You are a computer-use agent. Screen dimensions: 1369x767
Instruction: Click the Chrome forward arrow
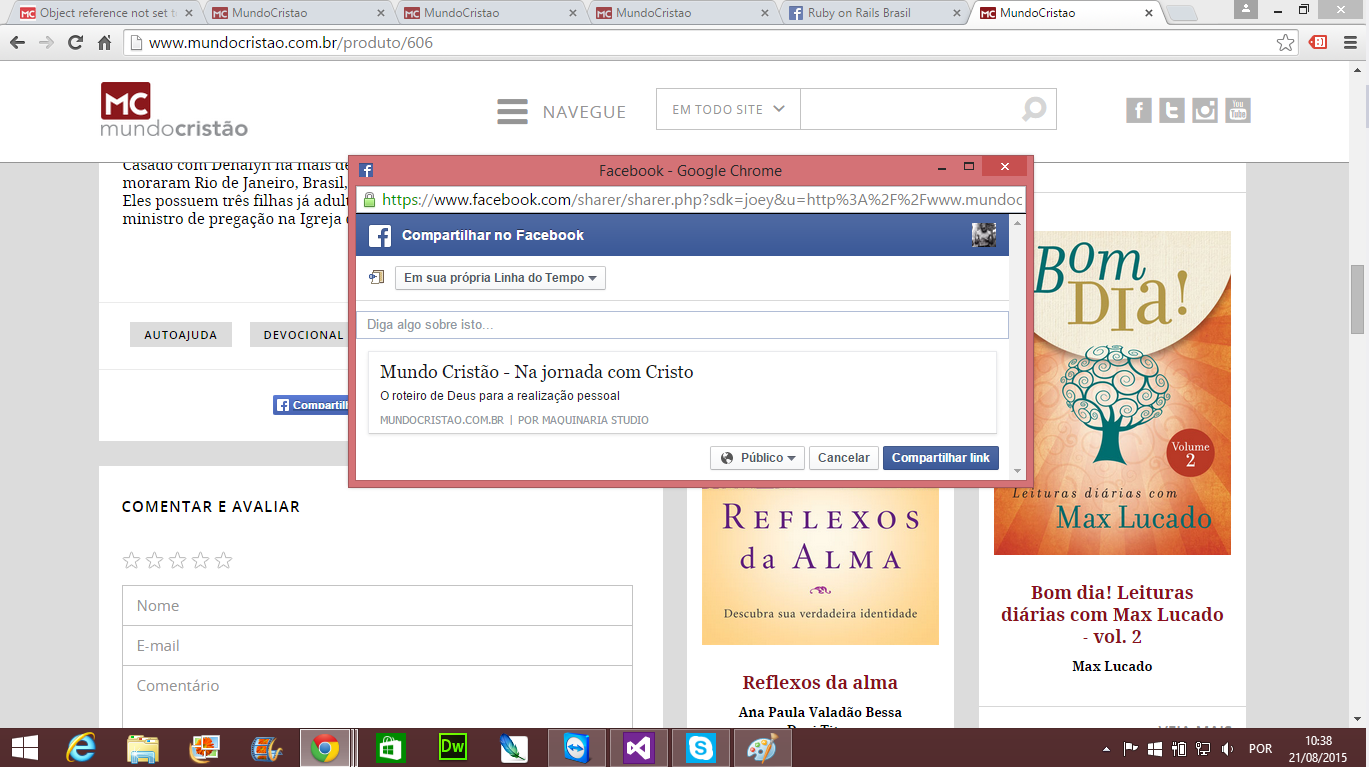pos(46,43)
